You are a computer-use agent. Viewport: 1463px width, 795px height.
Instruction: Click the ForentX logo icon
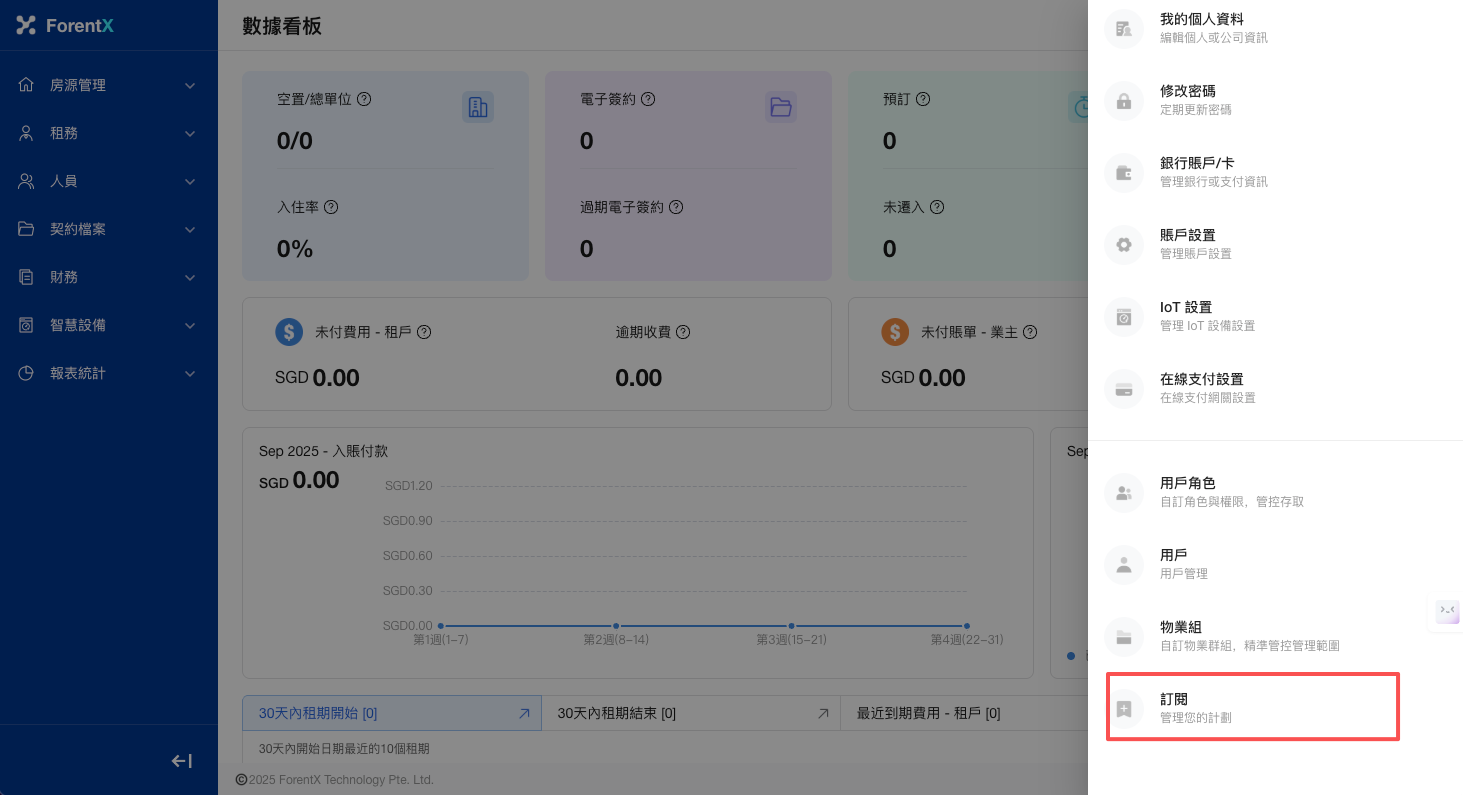point(26,25)
